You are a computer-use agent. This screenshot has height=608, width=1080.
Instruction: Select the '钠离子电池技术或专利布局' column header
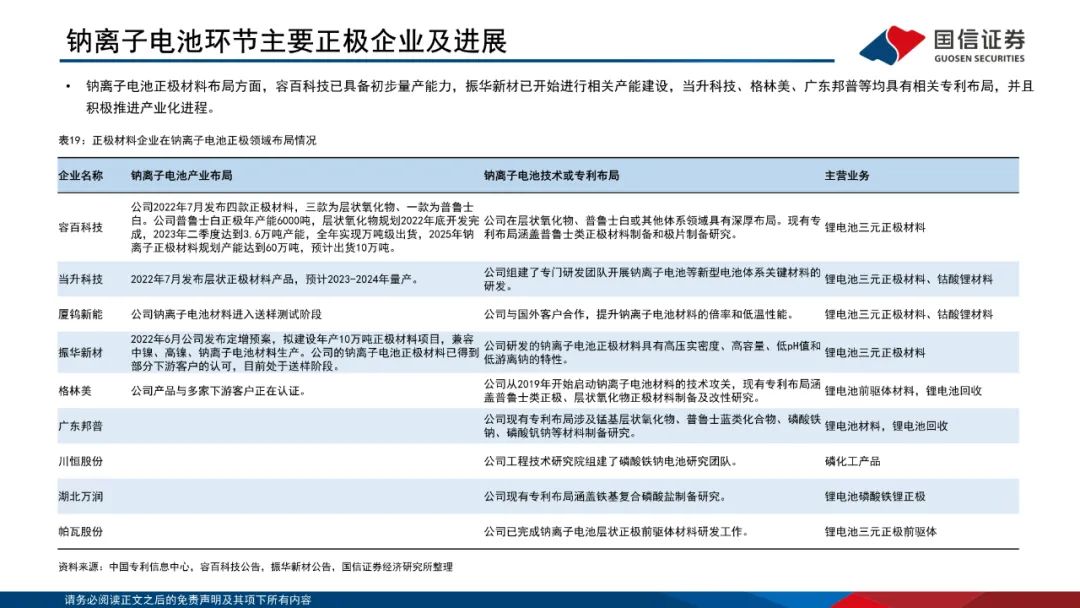click(x=551, y=176)
